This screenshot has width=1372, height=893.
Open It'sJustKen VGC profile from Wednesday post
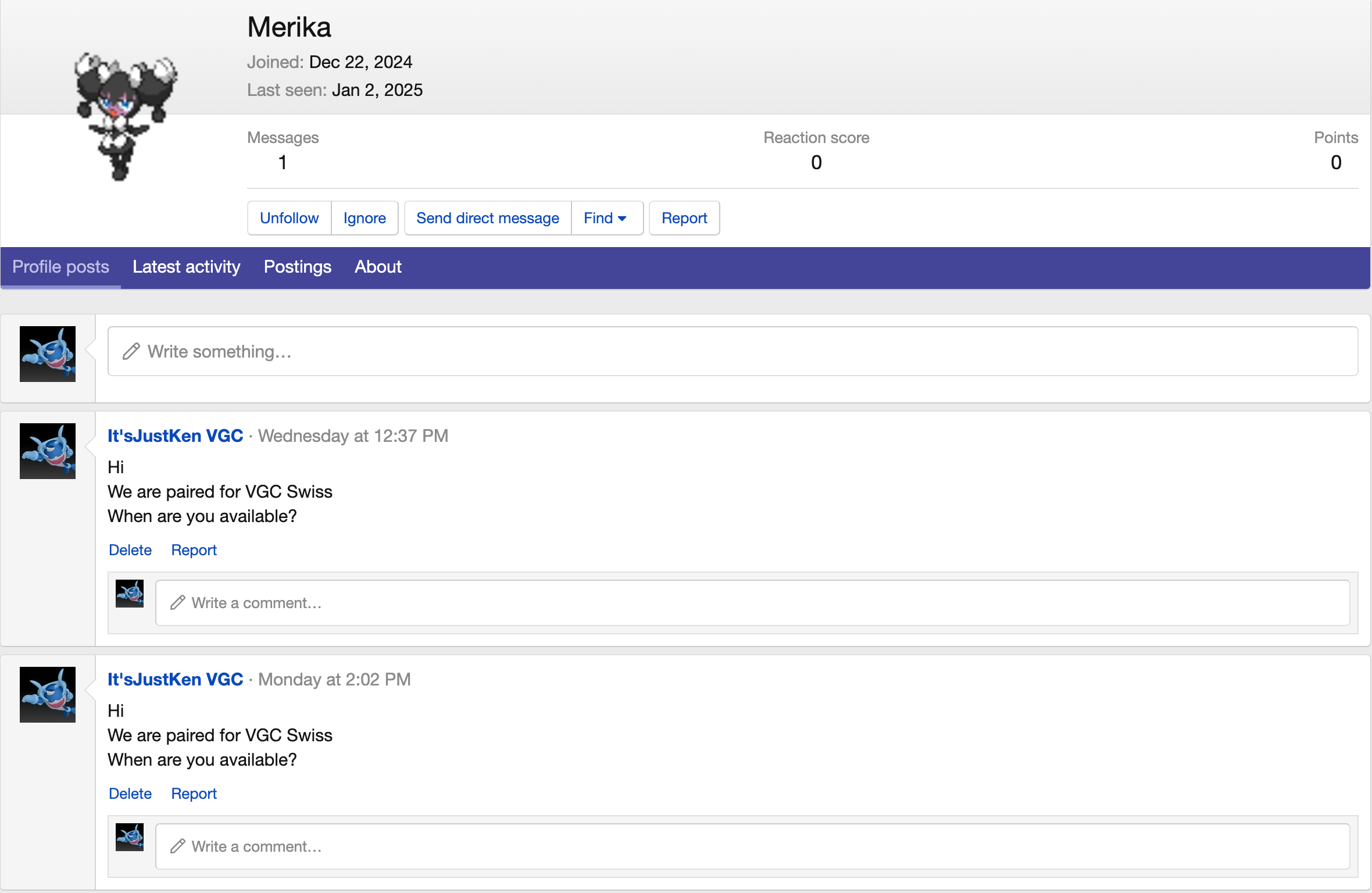click(x=175, y=435)
